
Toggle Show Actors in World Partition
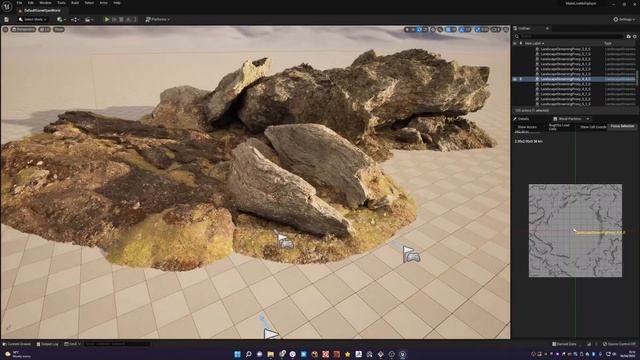tap(527, 127)
